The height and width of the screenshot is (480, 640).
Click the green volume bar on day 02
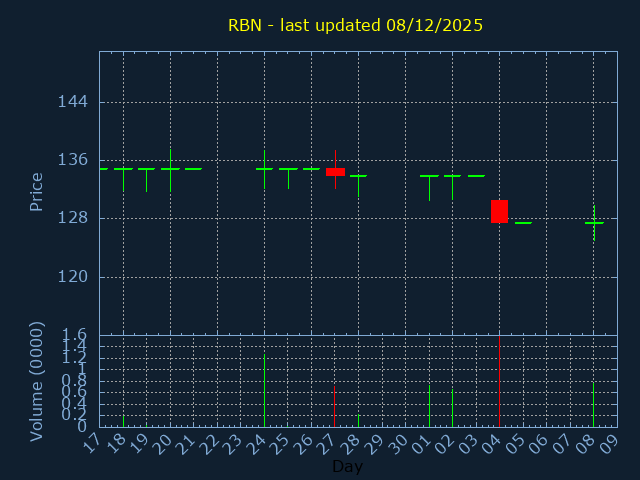[452, 408]
